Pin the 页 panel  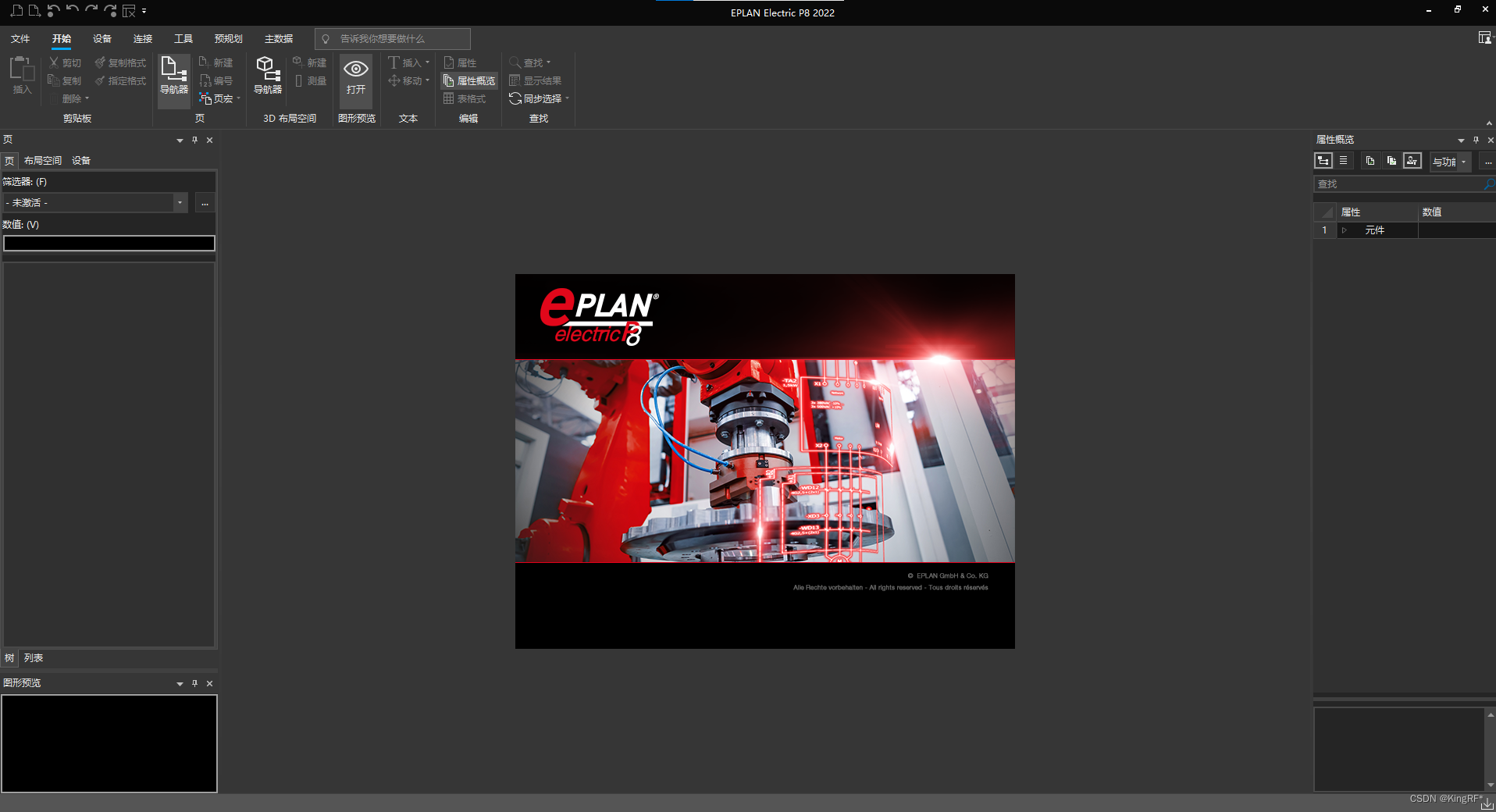tap(194, 141)
